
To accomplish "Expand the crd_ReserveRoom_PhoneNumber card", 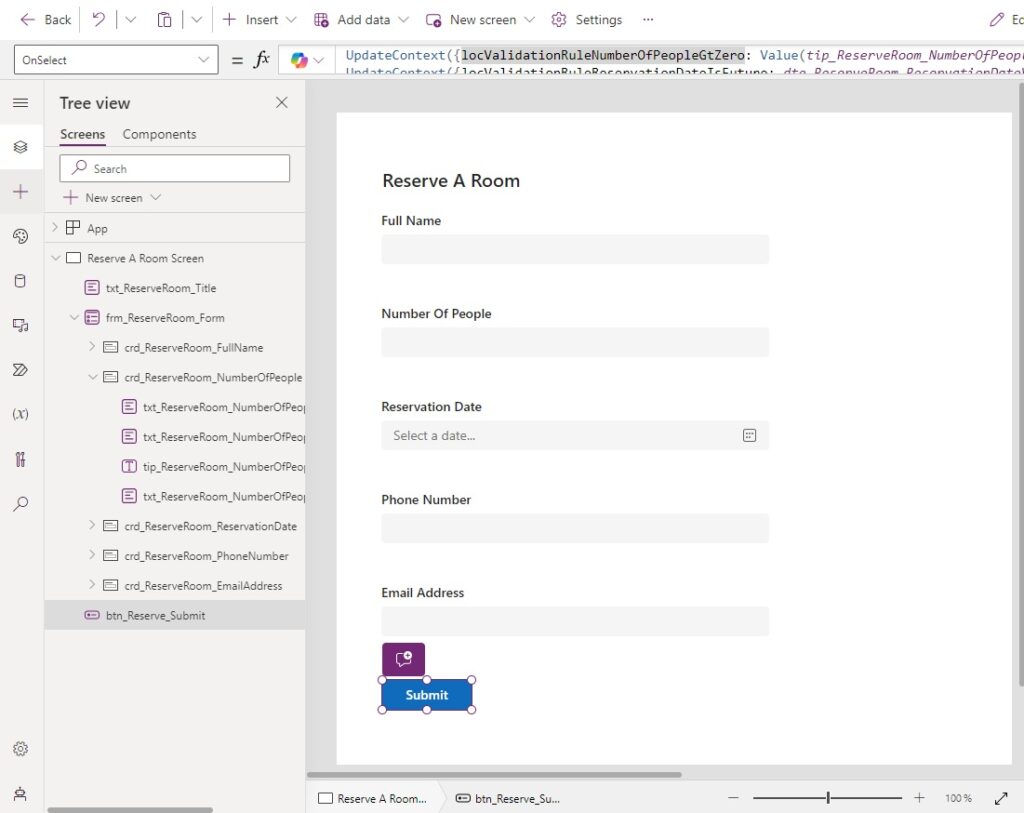I will coord(92,555).
